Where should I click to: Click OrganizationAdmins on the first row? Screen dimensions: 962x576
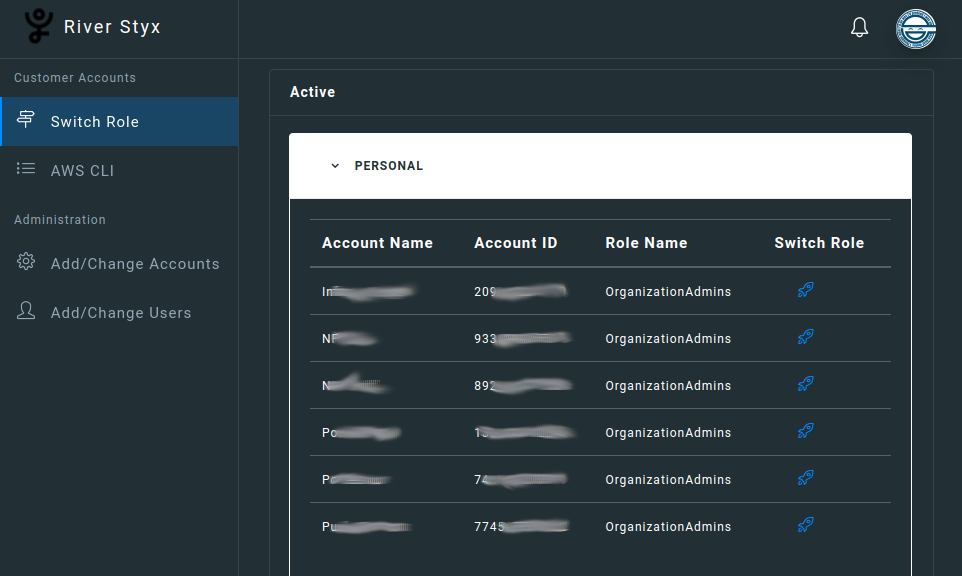coord(668,291)
